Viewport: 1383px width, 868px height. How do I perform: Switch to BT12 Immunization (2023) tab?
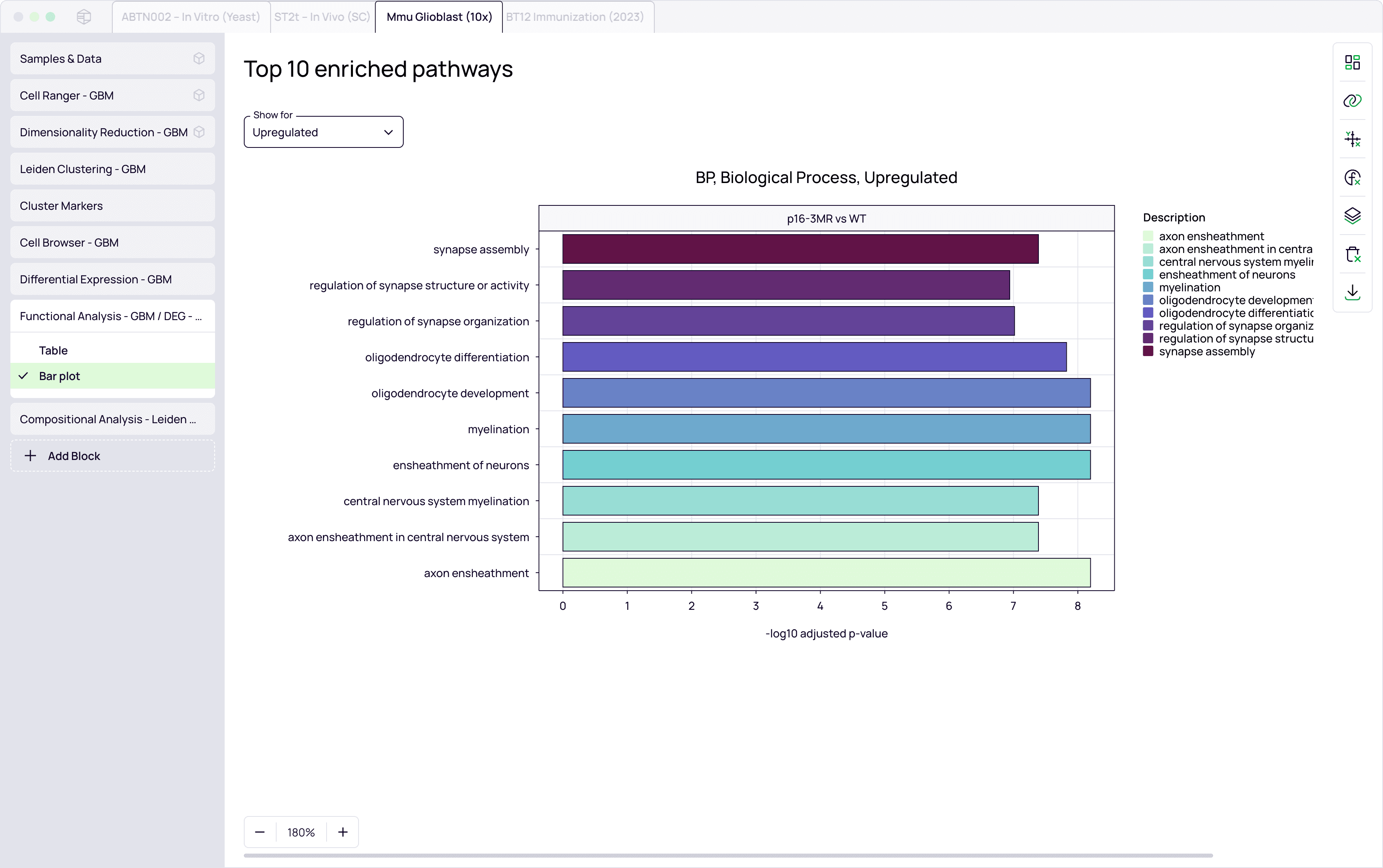point(575,17)
